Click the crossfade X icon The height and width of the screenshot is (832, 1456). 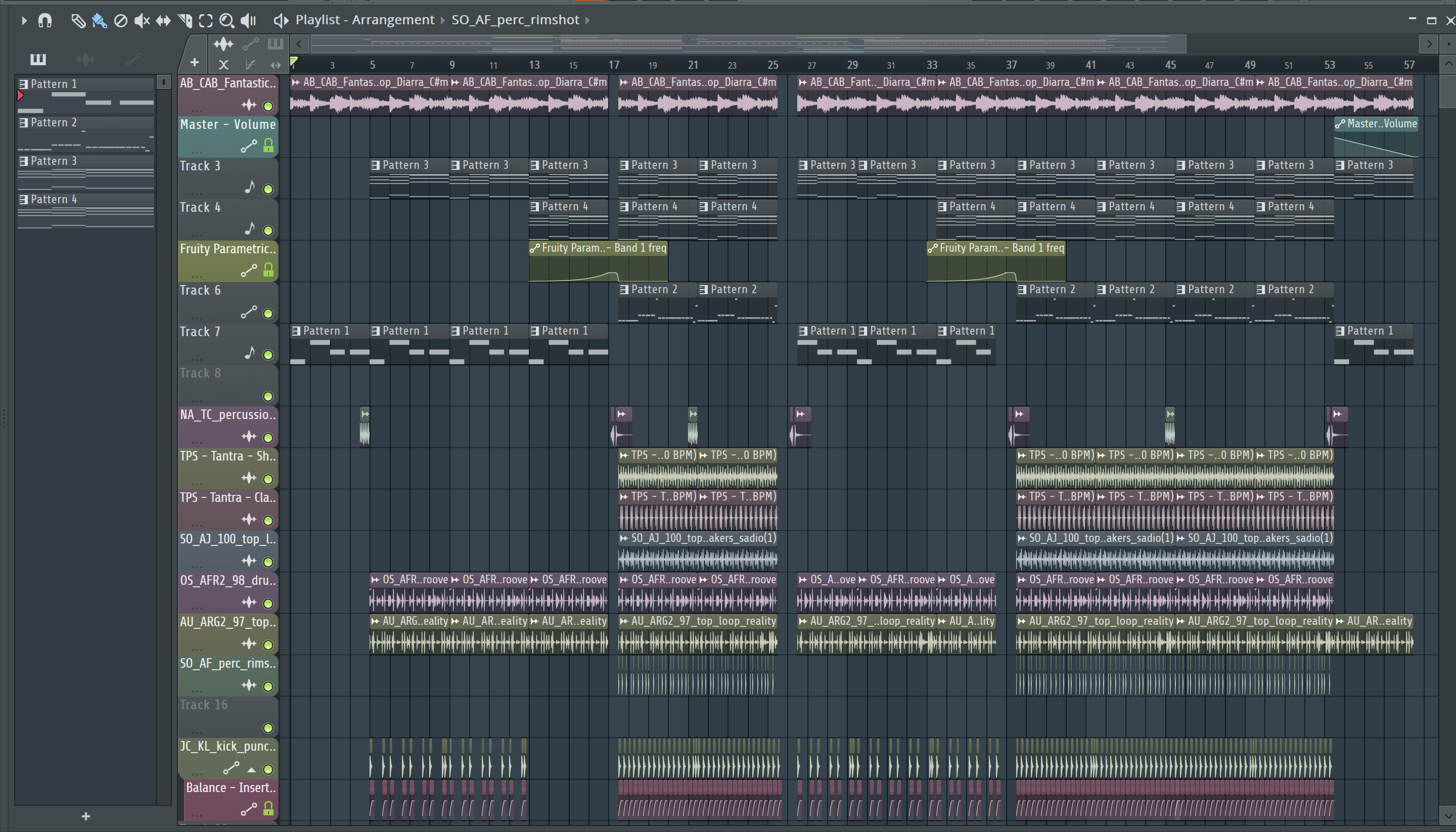tap(223, 65)
